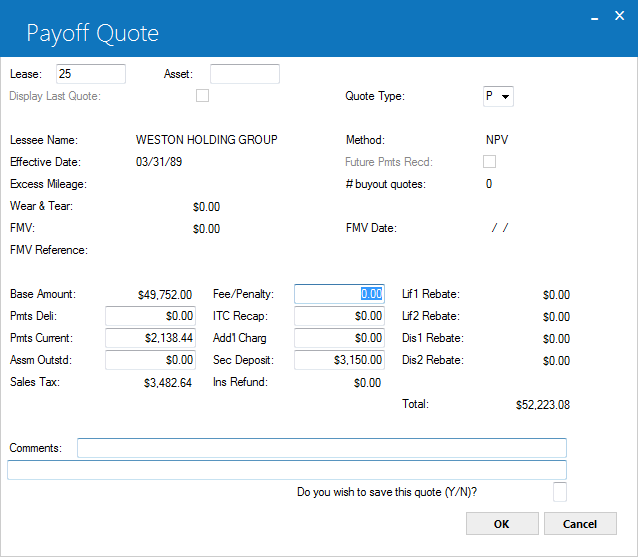Click the FMV Reference label
The image size is (638, 557).
(x=49, y=250)
